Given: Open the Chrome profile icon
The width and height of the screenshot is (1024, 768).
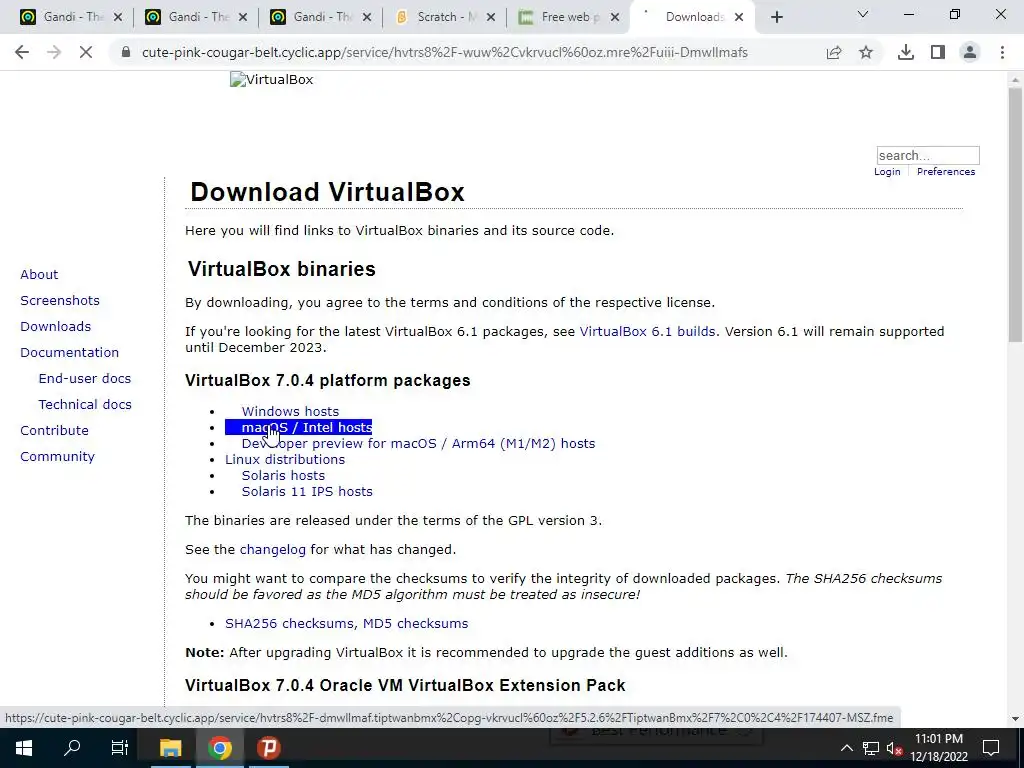Looking at the screenshot, I should [x=970, y=52].
